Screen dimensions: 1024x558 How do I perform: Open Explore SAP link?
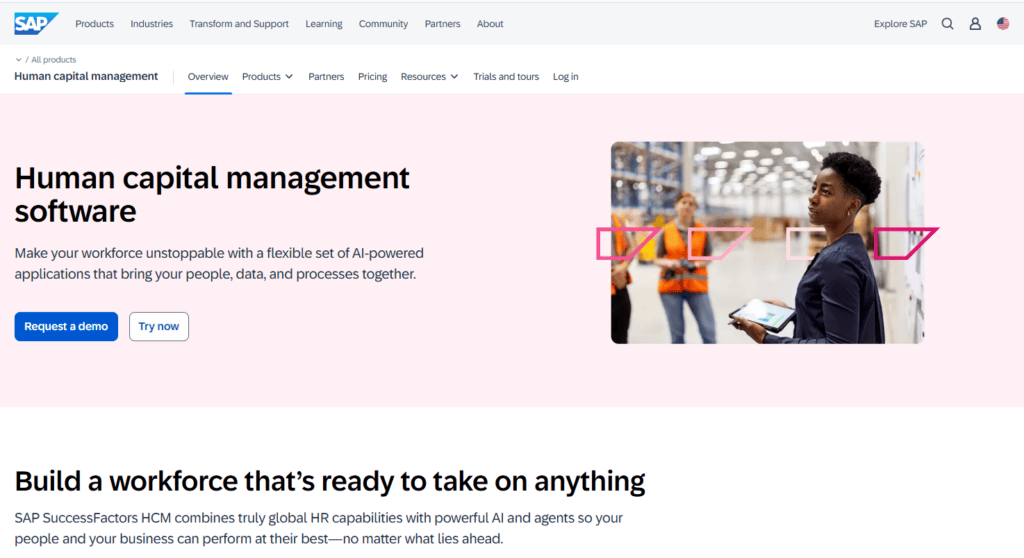tap(900, 24)
